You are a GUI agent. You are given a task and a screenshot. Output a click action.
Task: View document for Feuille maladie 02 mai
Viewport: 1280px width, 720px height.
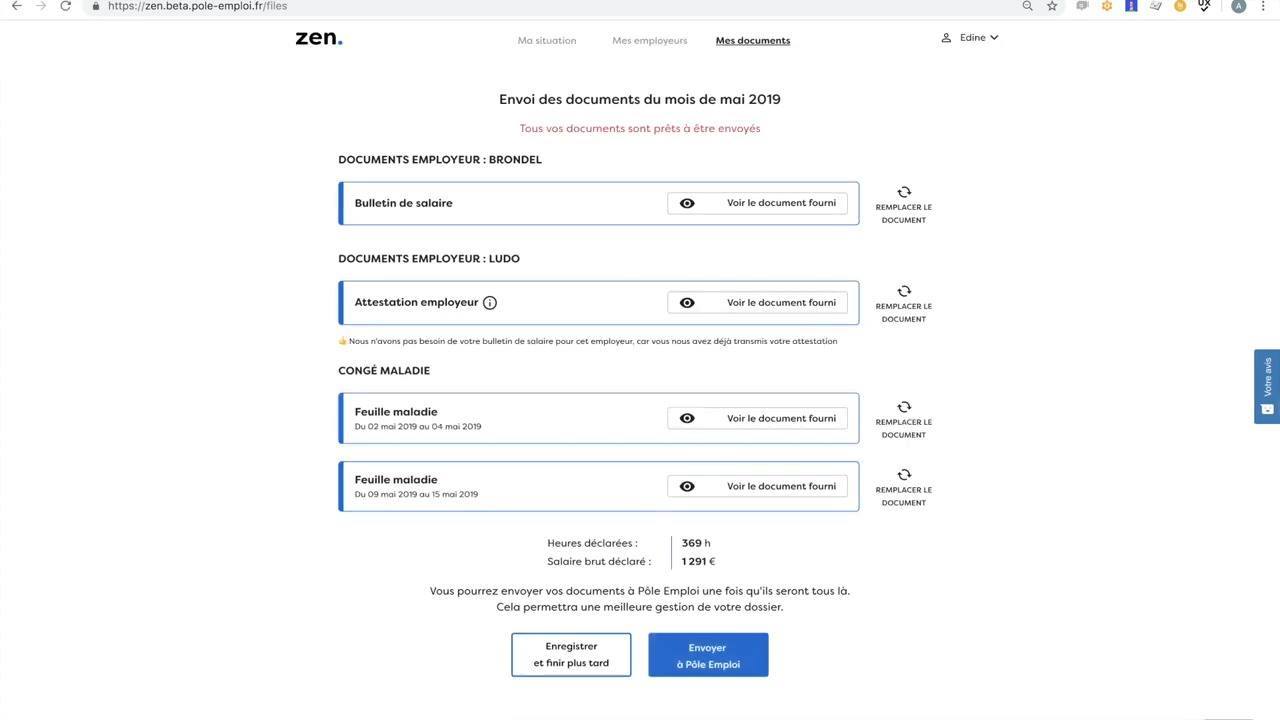click(x=757, y=419)
